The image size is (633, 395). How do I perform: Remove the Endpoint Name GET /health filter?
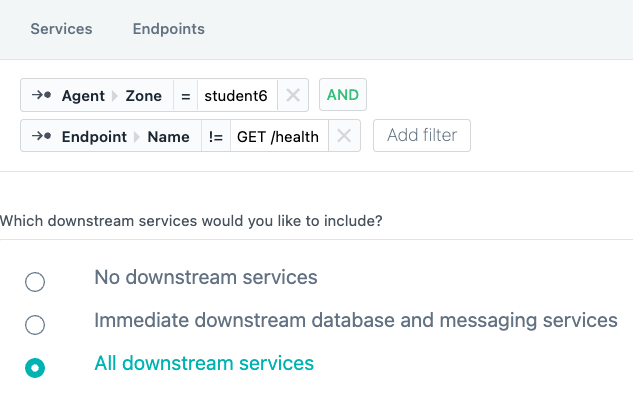click(344, 136)
